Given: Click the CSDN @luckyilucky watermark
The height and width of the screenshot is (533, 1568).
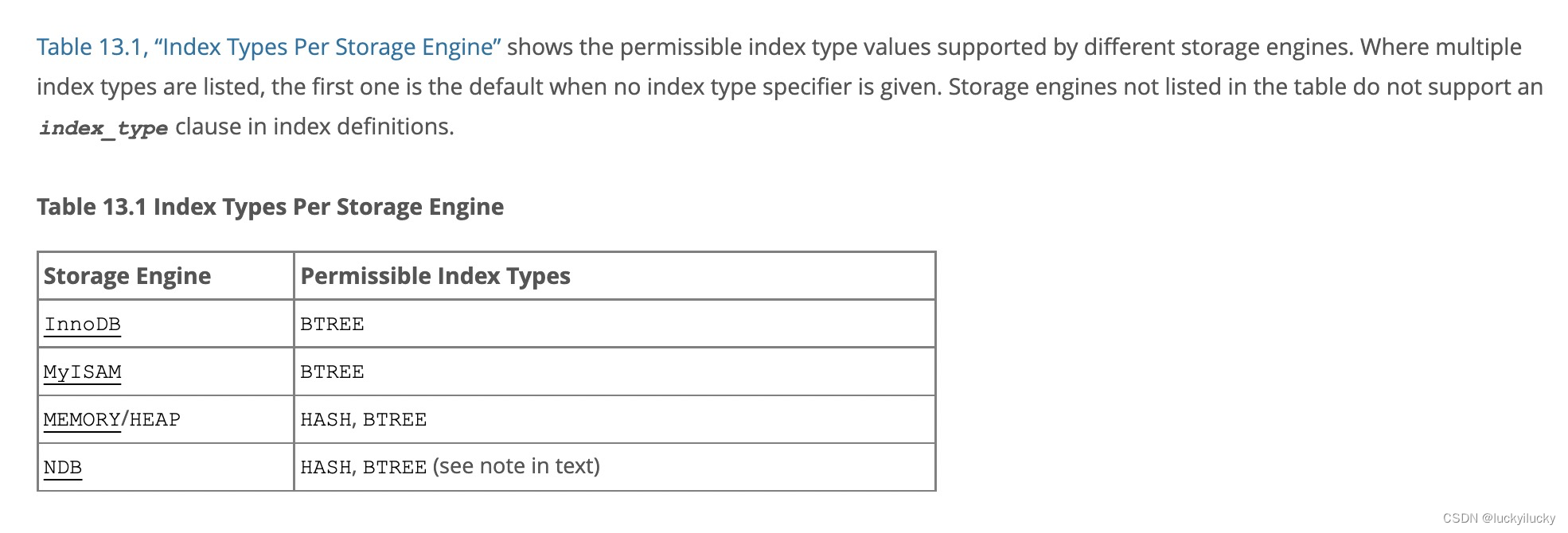Looking at the screenshot, I should [x=1499, y=518].
